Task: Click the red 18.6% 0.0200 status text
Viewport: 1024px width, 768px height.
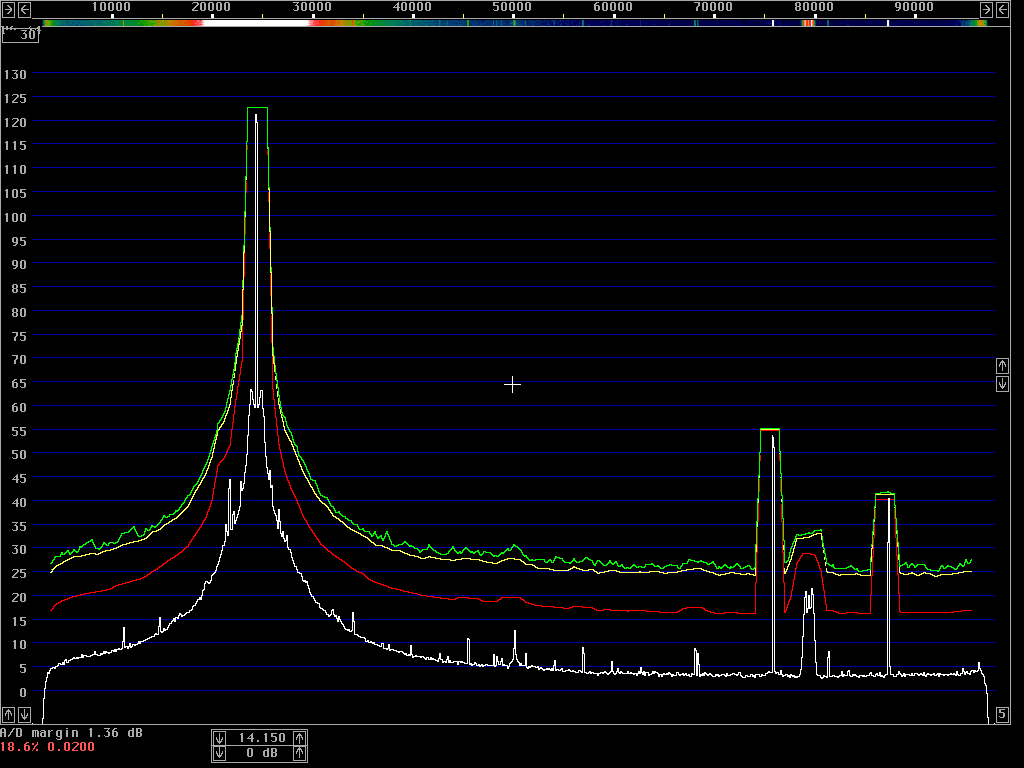Action: pyautogui.click(x=47, y=746)
